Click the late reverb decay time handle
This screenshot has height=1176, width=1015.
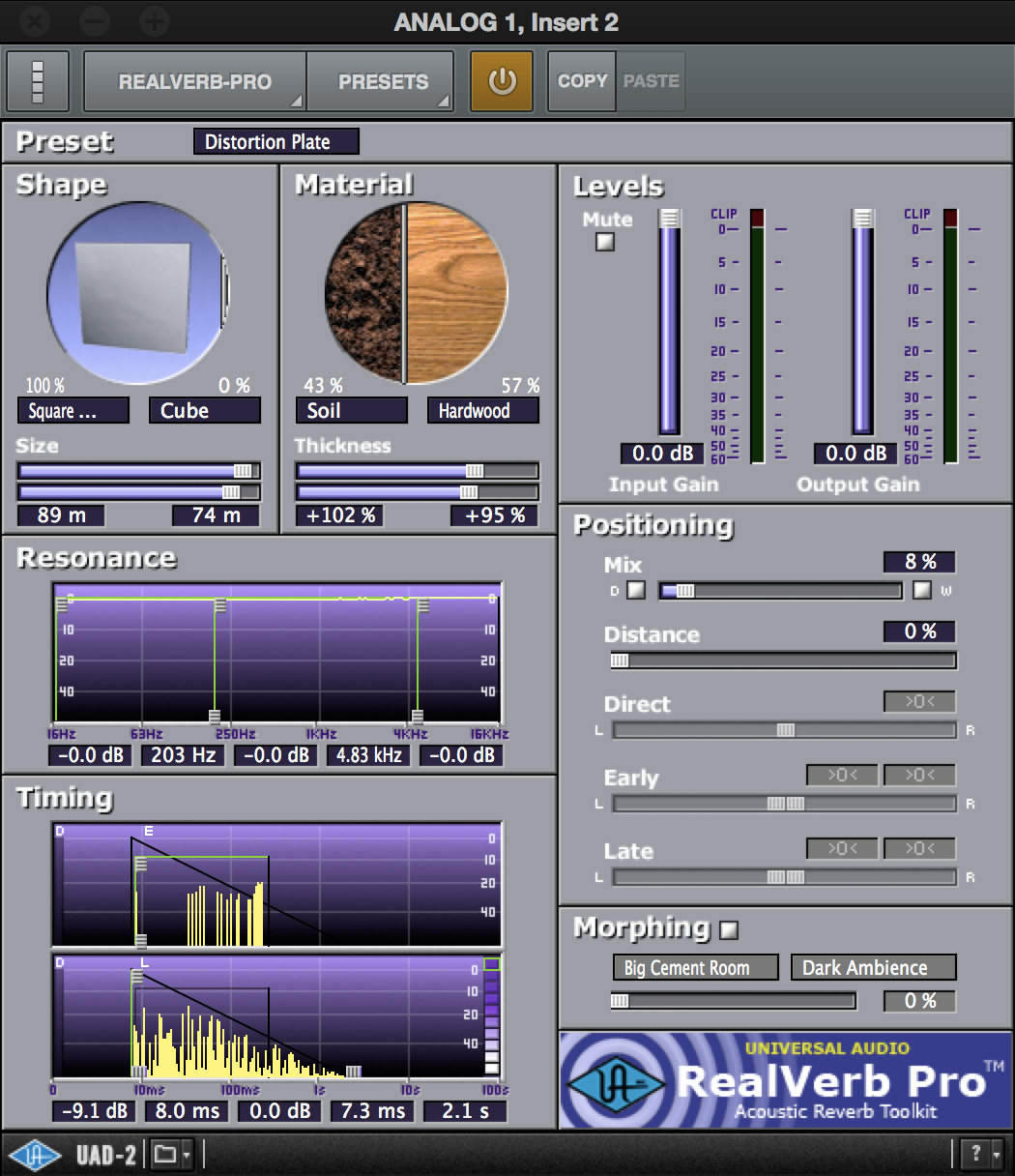click(x=354, y=1072)
